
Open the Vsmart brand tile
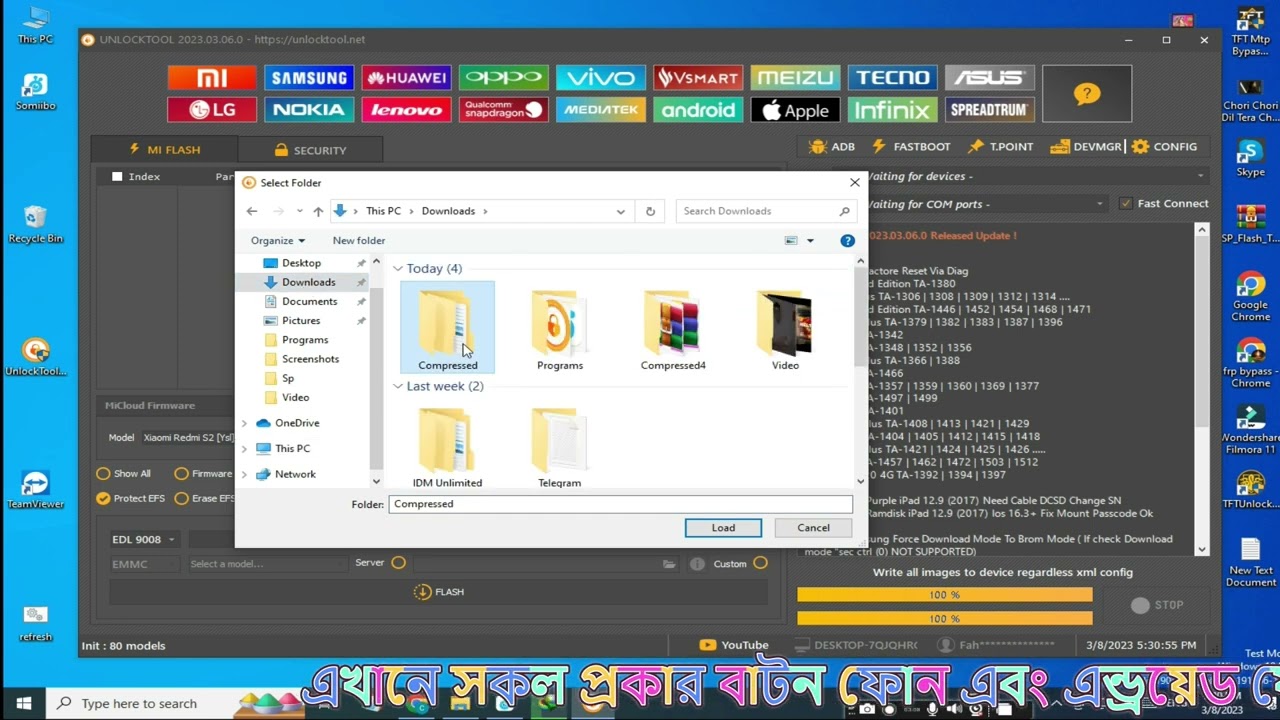click(x=698, y=78)
